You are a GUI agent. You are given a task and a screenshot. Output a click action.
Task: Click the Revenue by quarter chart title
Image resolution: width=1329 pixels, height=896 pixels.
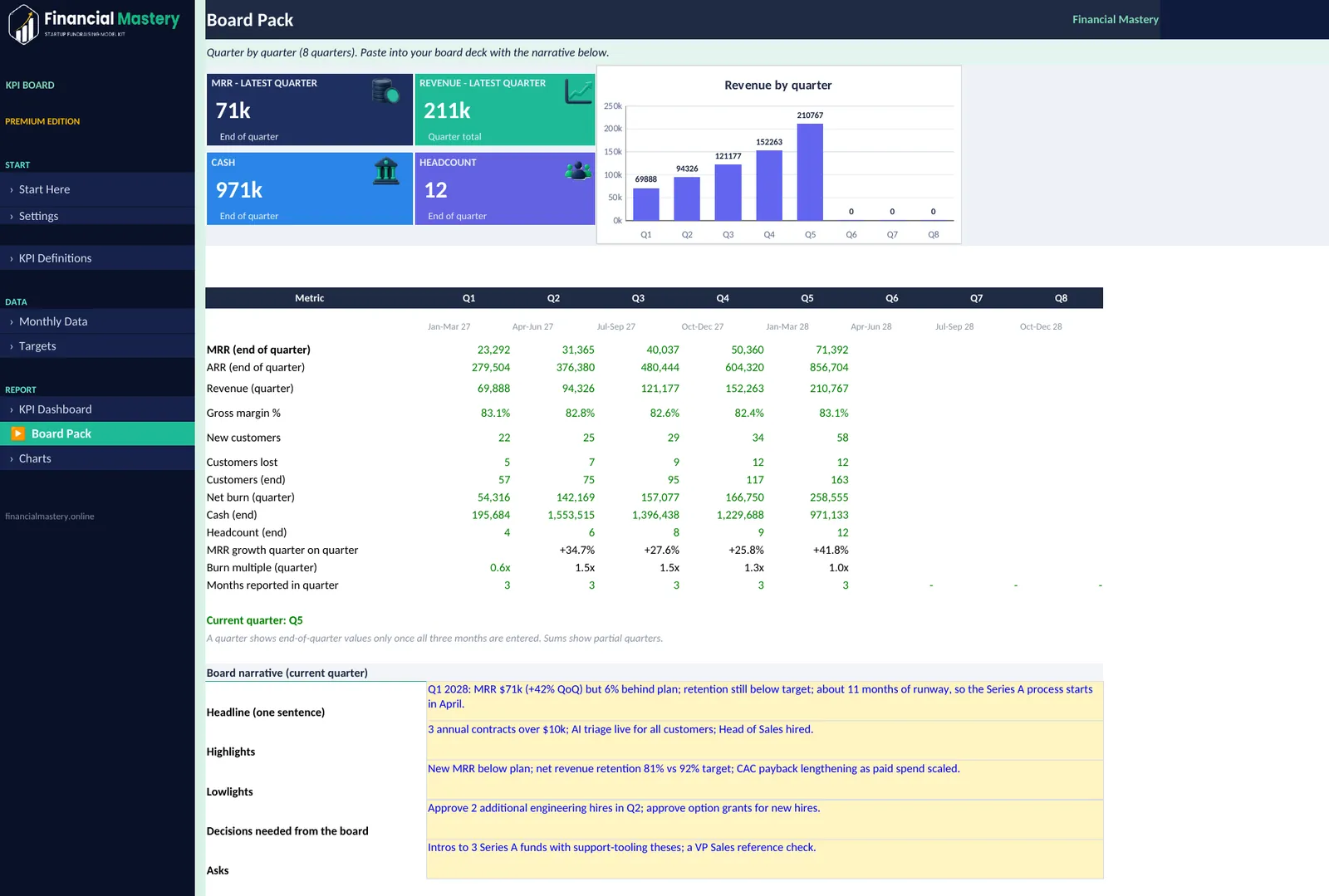[x=777, y=85]
